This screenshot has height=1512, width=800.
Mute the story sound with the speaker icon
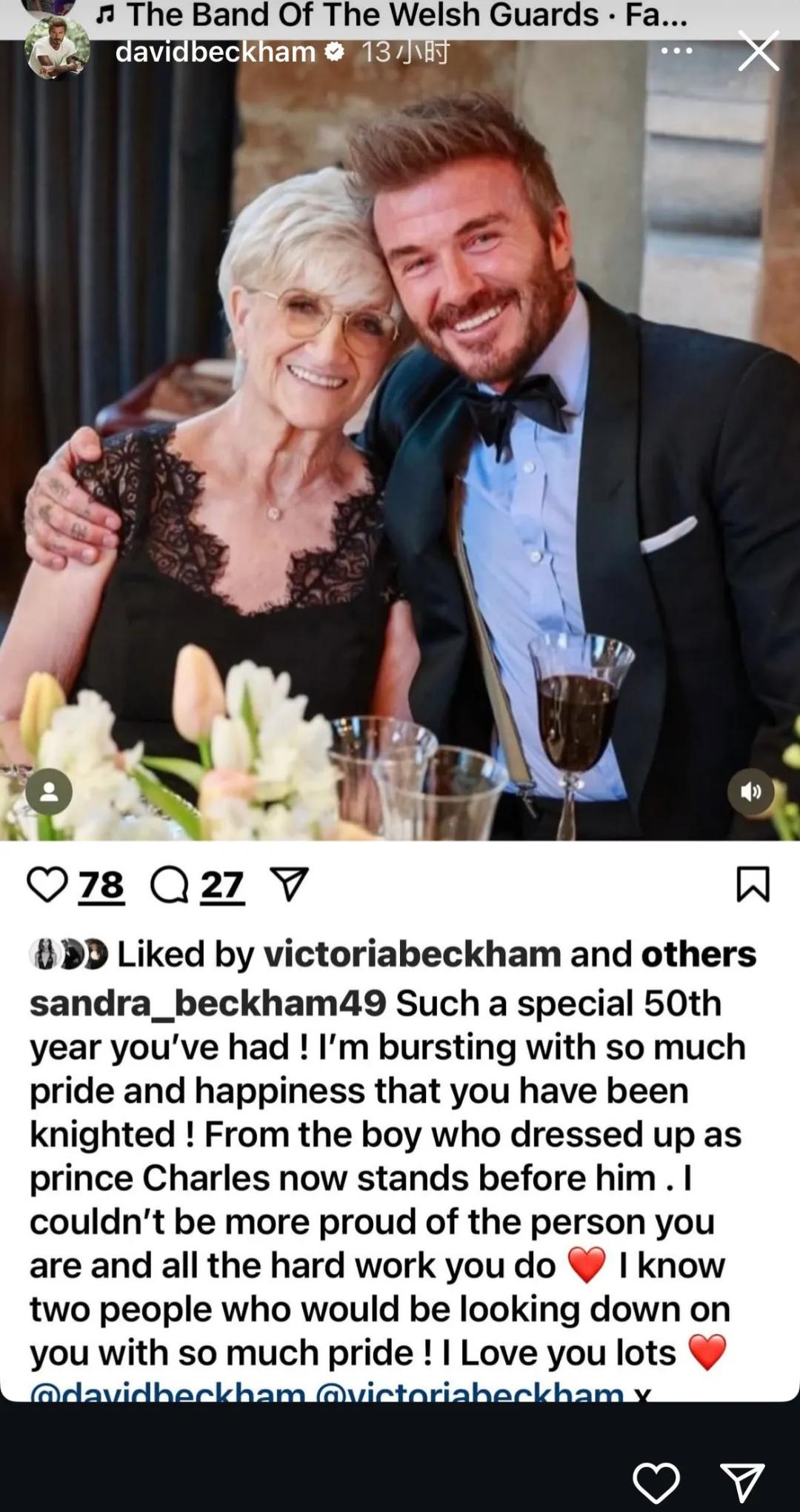pos(751,792)
